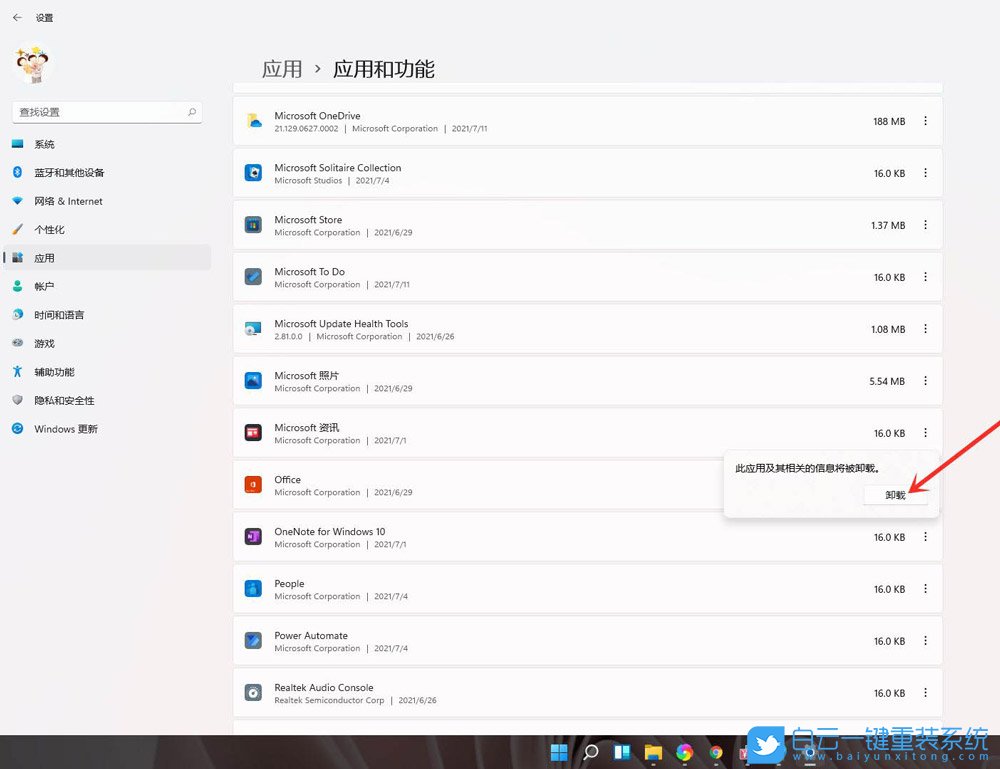Click the 卸载 uninstall confirmation button
The width and height of the screenshot is (1000, 769).
click(893, 494)
